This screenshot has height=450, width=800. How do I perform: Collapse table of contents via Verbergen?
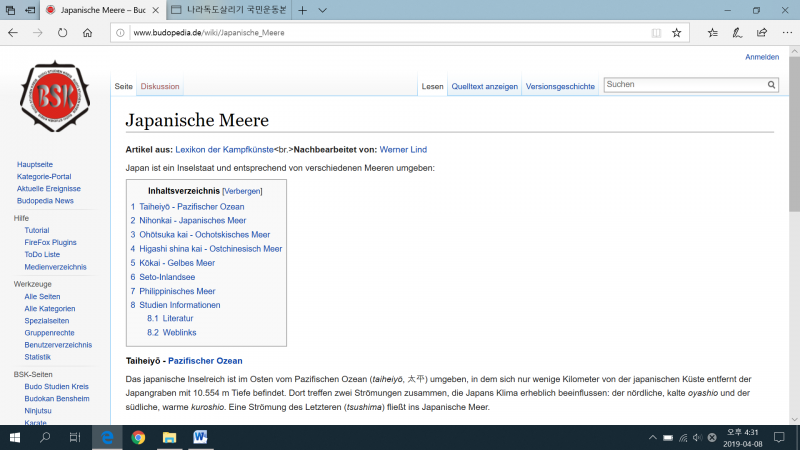click(242, 190)
